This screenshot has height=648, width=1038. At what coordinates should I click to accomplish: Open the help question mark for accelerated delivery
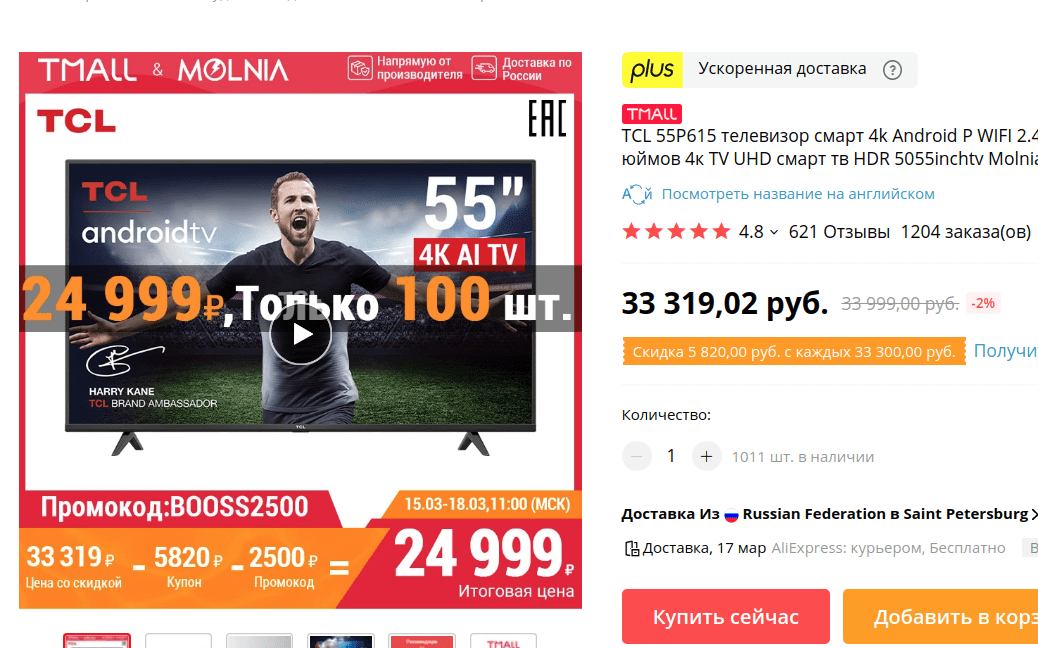pyautogui.click(x=892, y=69)
